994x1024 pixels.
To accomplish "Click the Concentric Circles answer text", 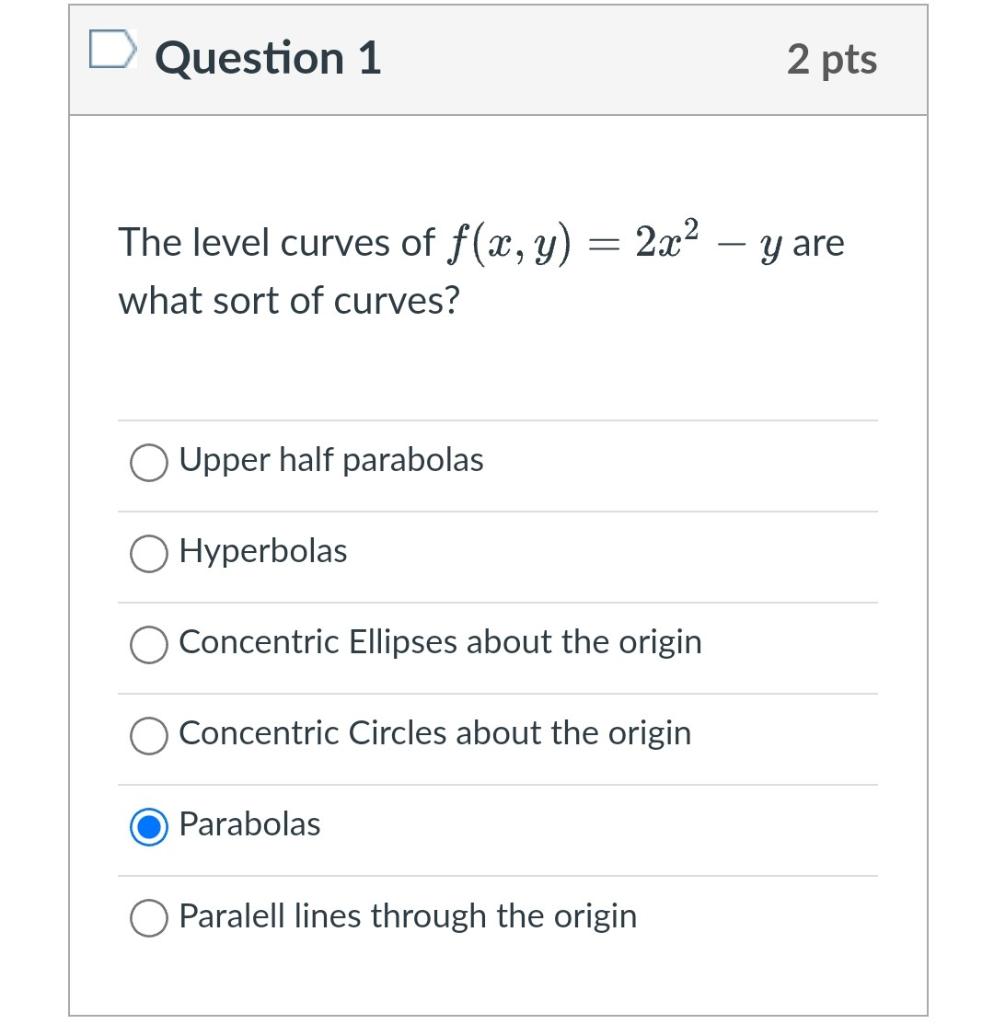I will [435, 734].
